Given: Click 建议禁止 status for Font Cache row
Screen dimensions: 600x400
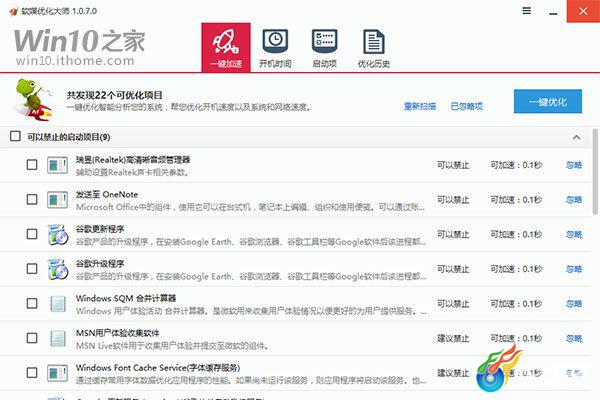Looking at the screenshot, I should 453,373.
